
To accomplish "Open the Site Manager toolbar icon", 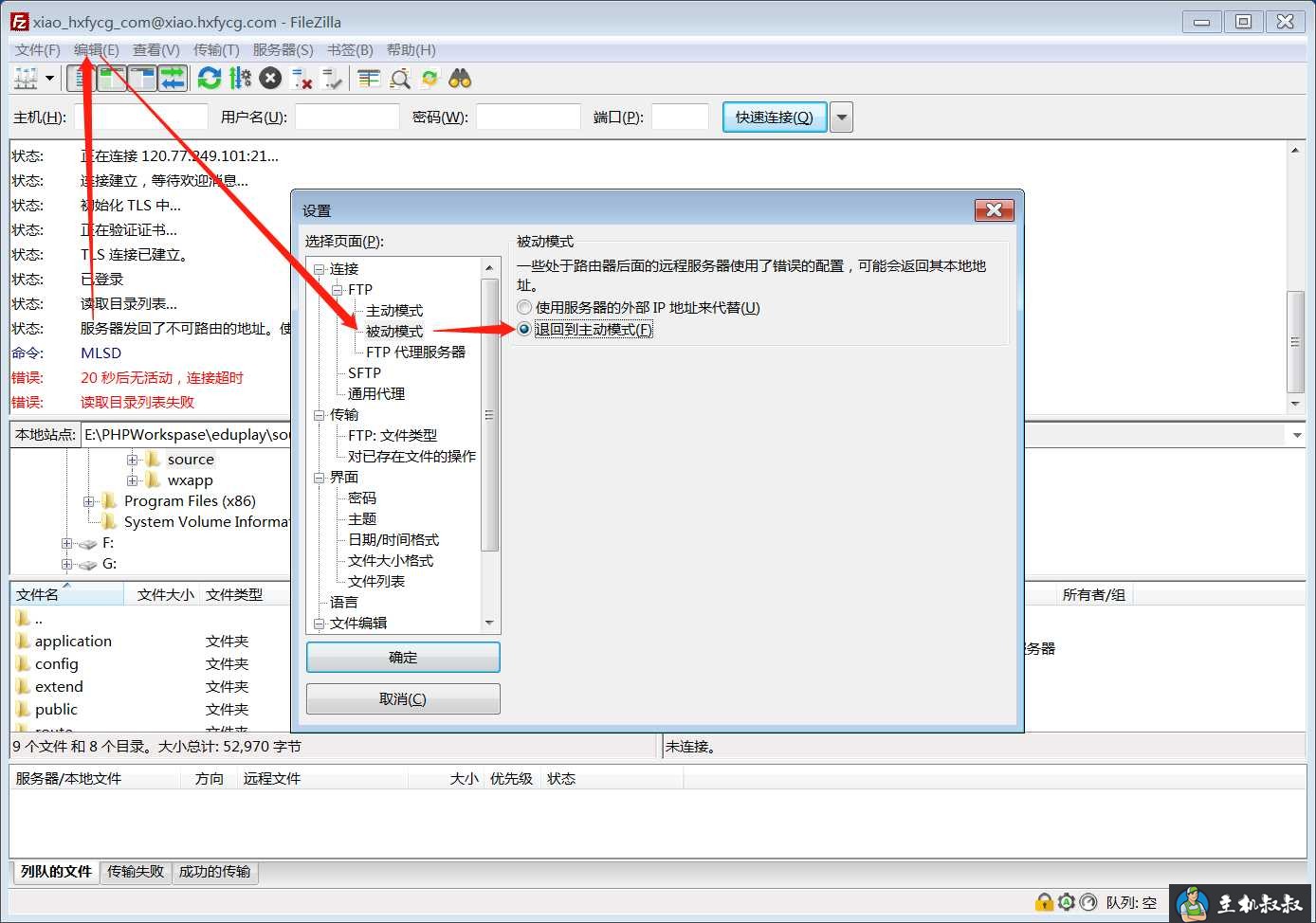I will tap(26, 79).
